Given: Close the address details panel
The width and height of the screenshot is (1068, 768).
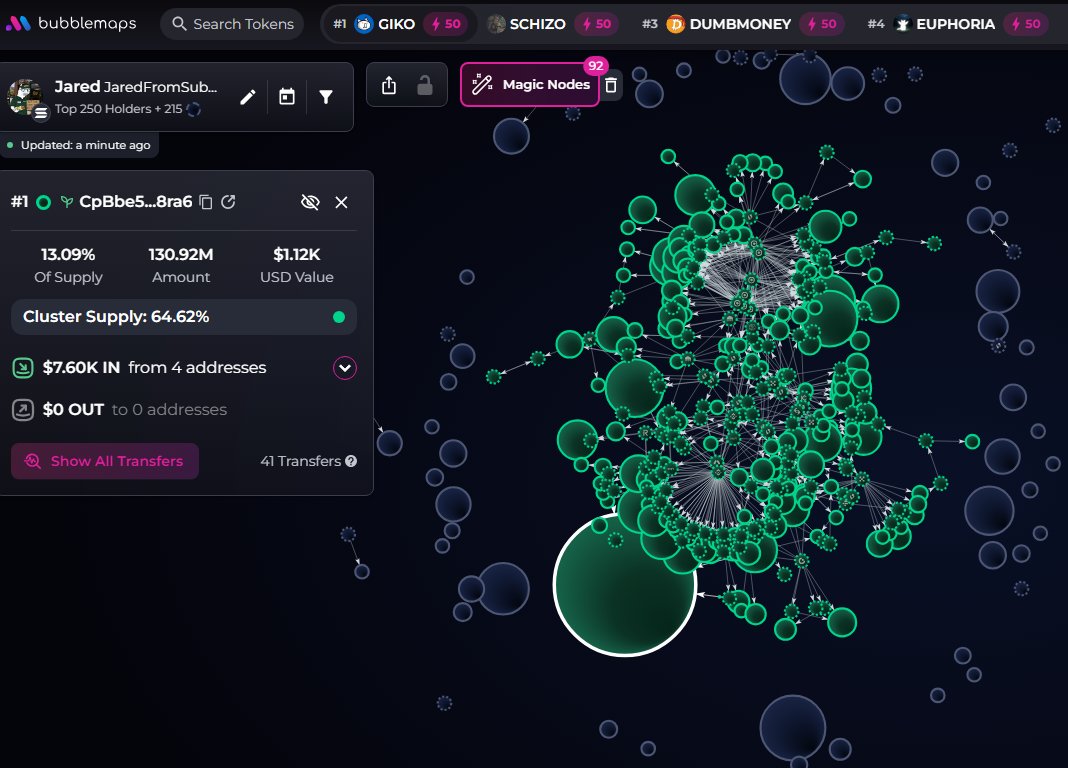Looking at the screenshot, I should point(341,202).
